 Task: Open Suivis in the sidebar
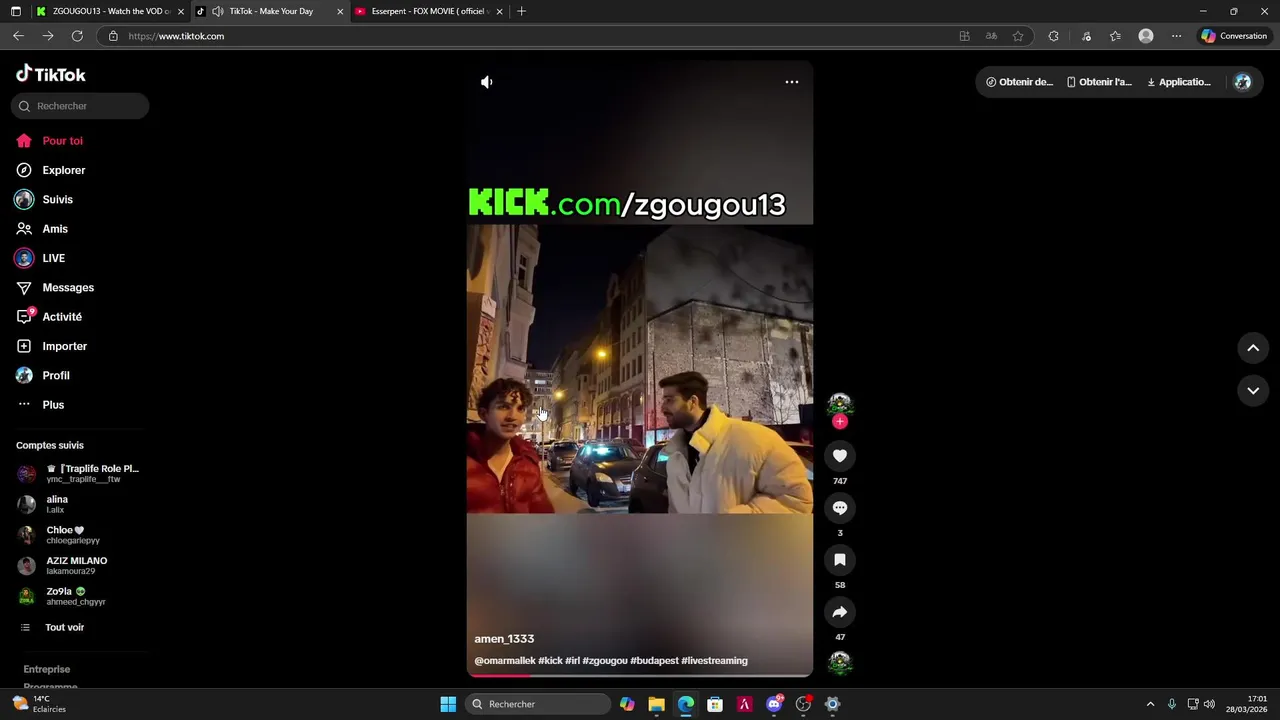(57, 200)
